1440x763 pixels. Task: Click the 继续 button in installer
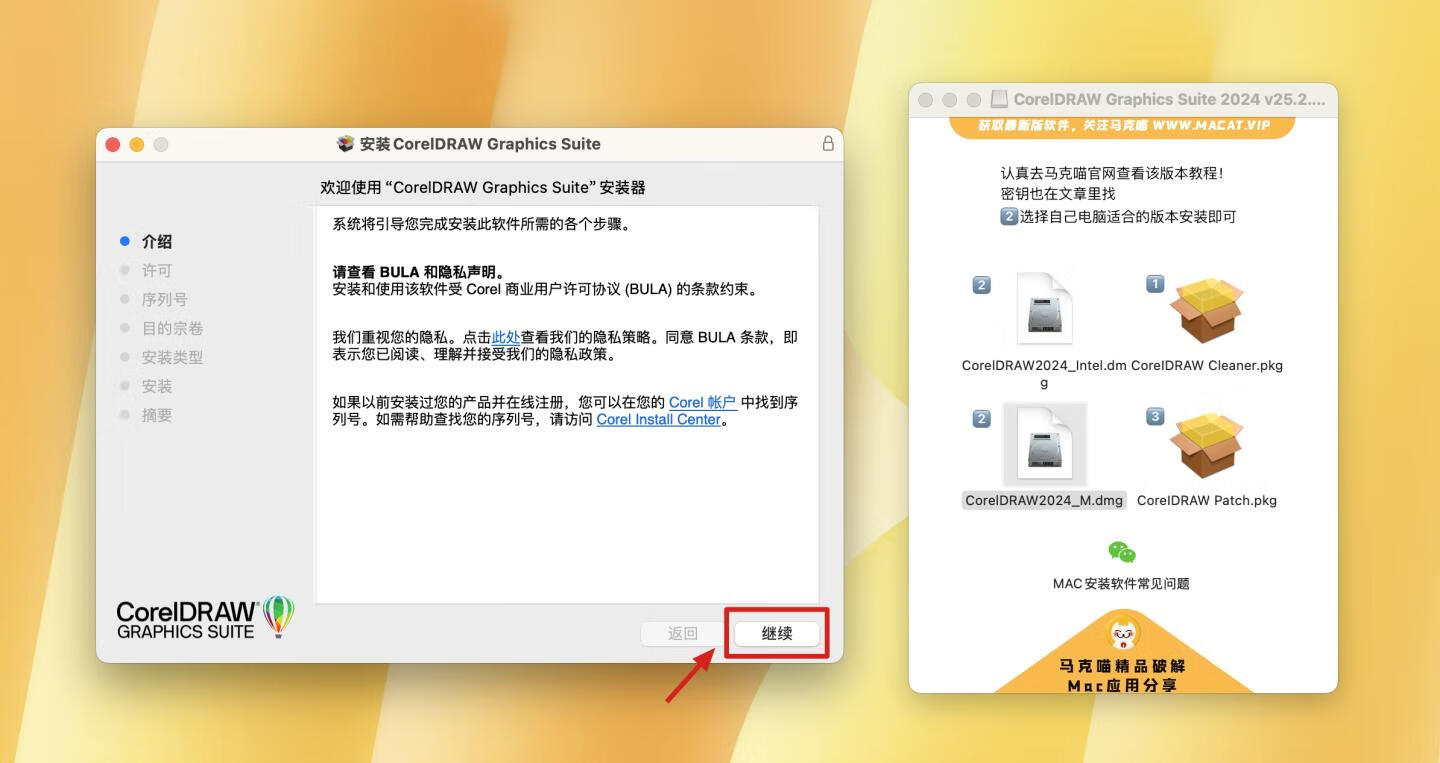(777, 633)
